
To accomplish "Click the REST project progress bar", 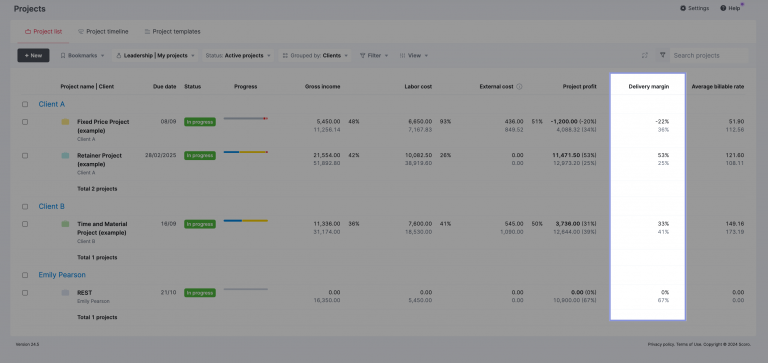I will (x=245, y=289).
